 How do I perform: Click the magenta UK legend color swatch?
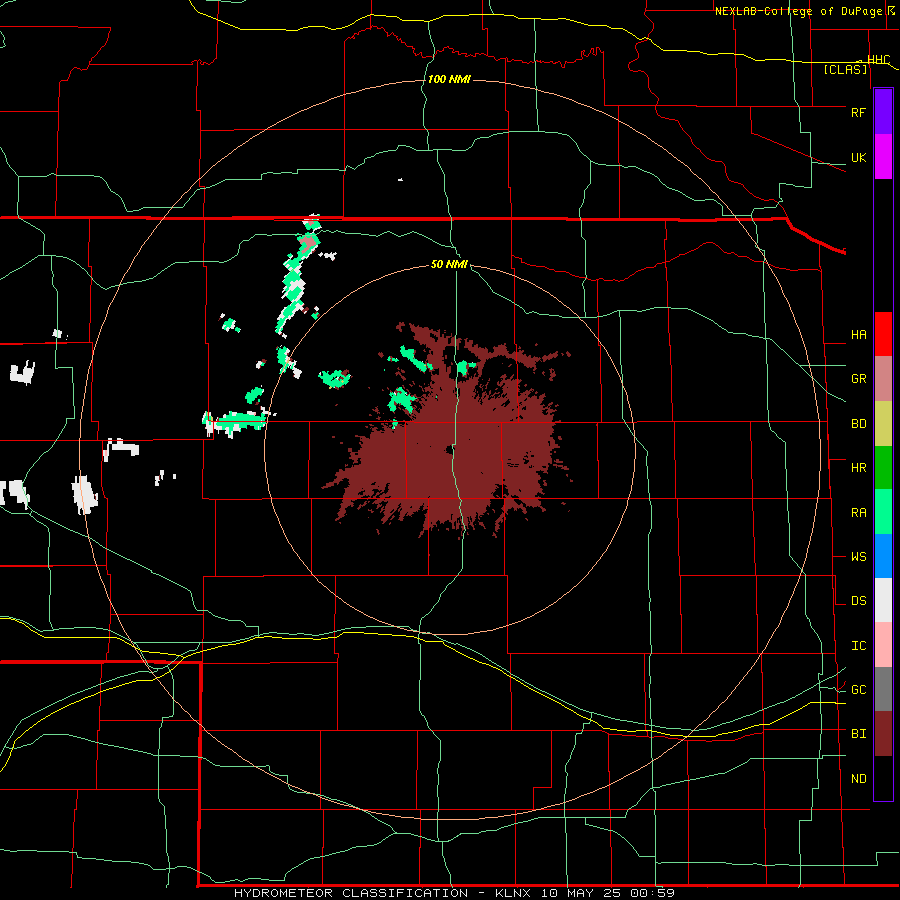[883, 157]
